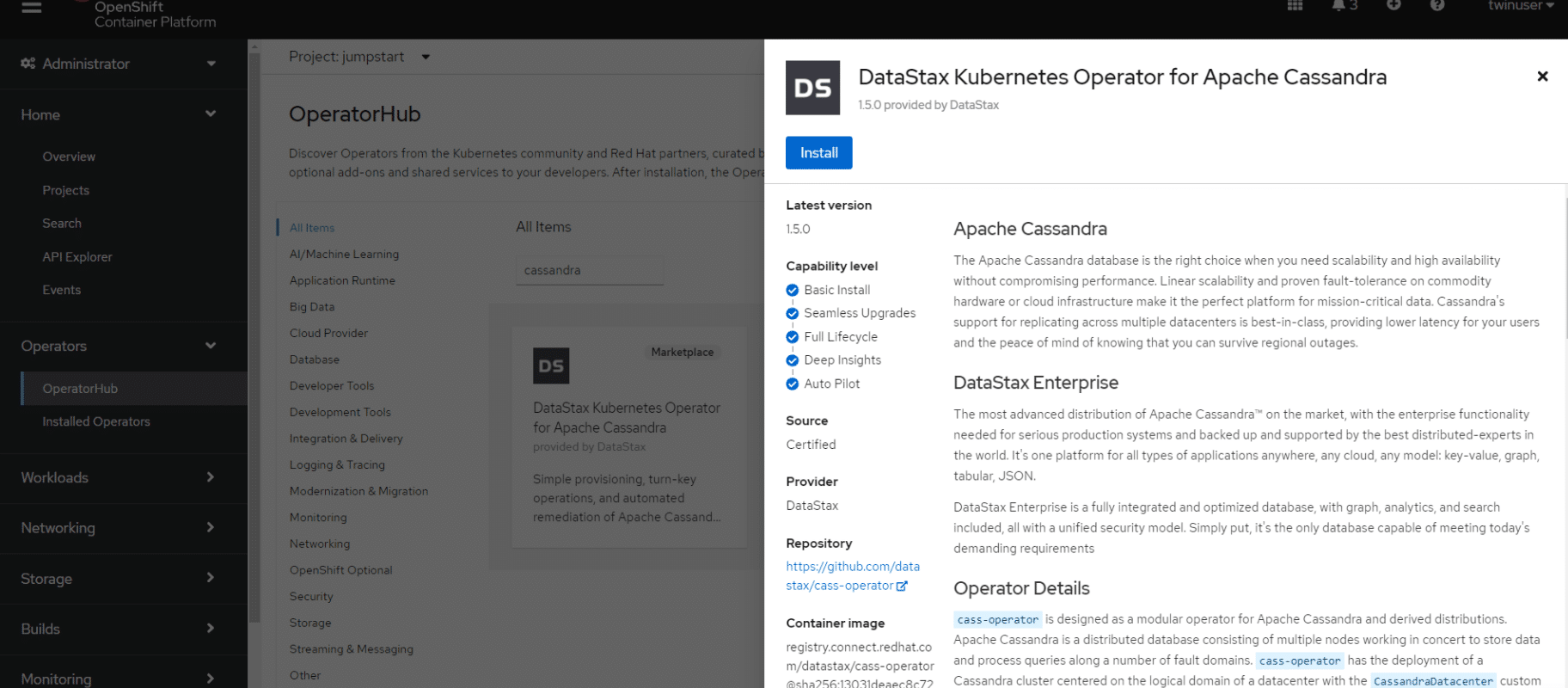
Task: Open the github cass-operator repository link
Action: click(852, 576)
